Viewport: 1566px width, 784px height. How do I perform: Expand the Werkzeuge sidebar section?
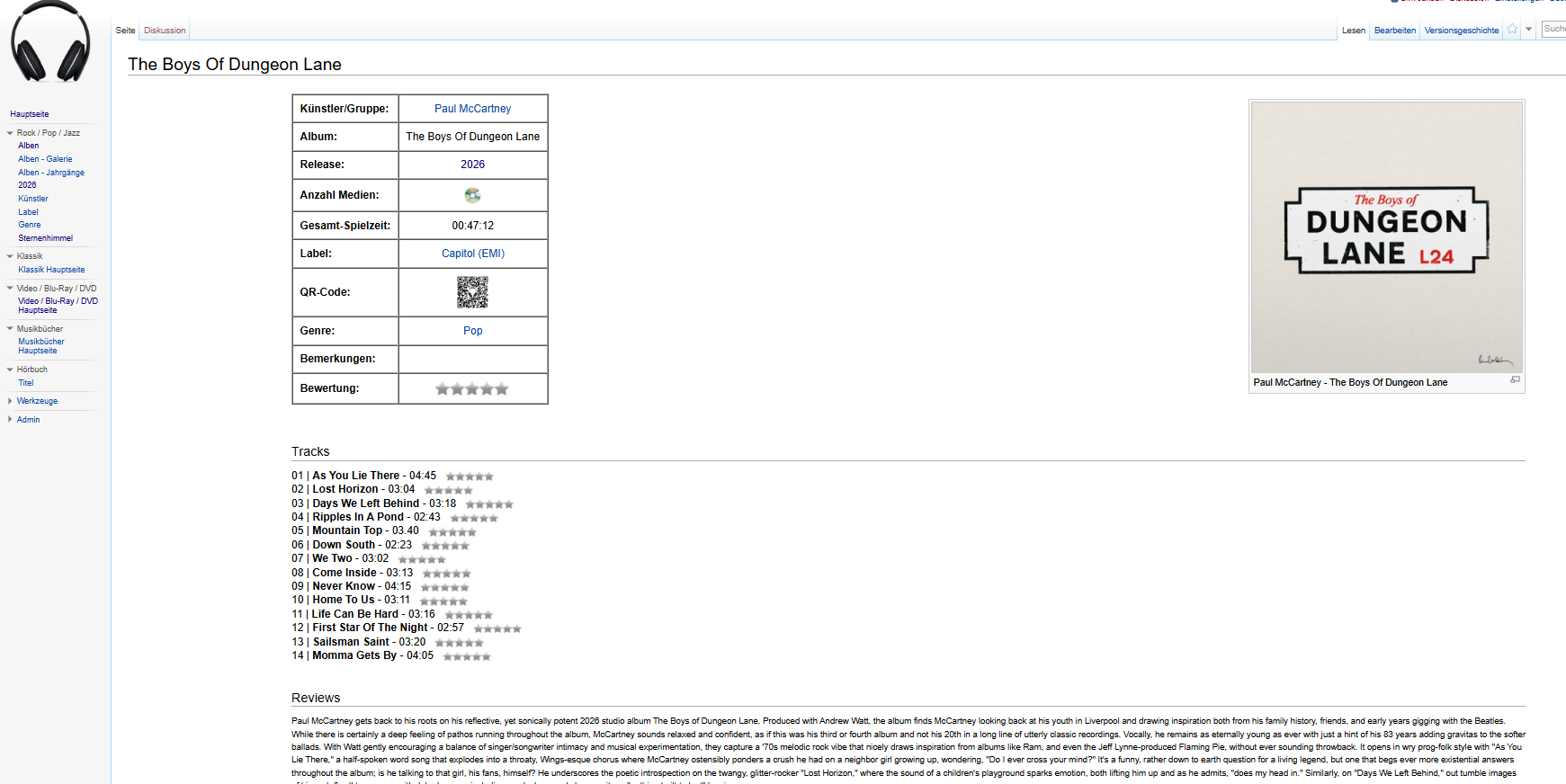(10, 401)
